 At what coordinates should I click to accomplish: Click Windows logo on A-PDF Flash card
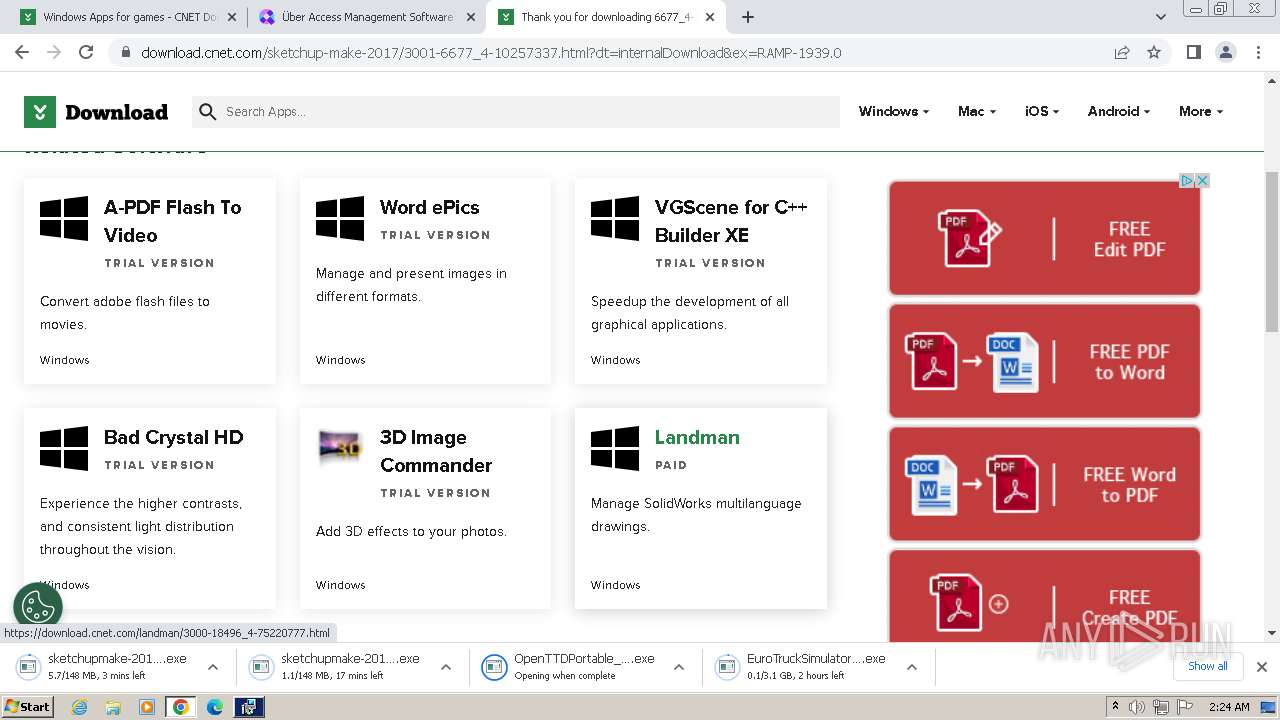pos(64,218)
